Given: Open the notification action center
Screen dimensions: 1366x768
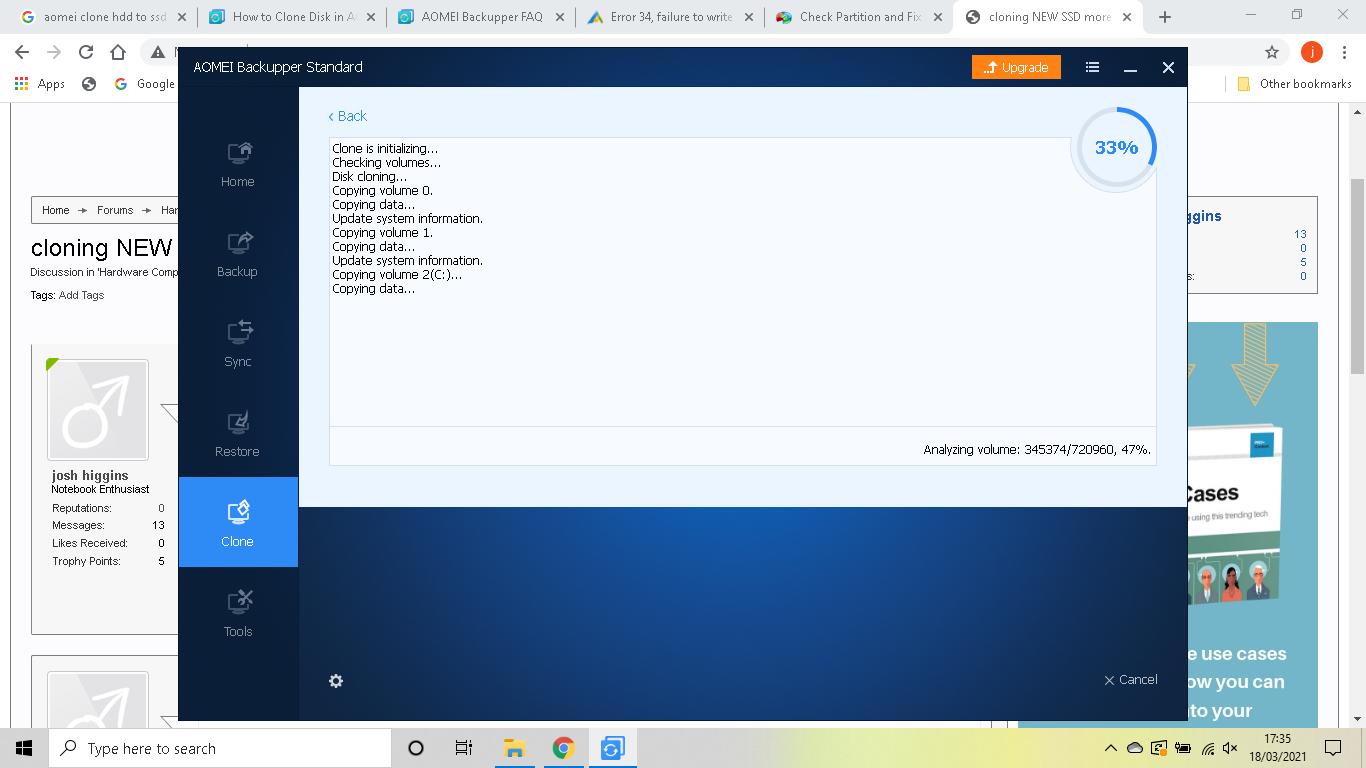Looking at the screenshot, I should click(1333, 748).
